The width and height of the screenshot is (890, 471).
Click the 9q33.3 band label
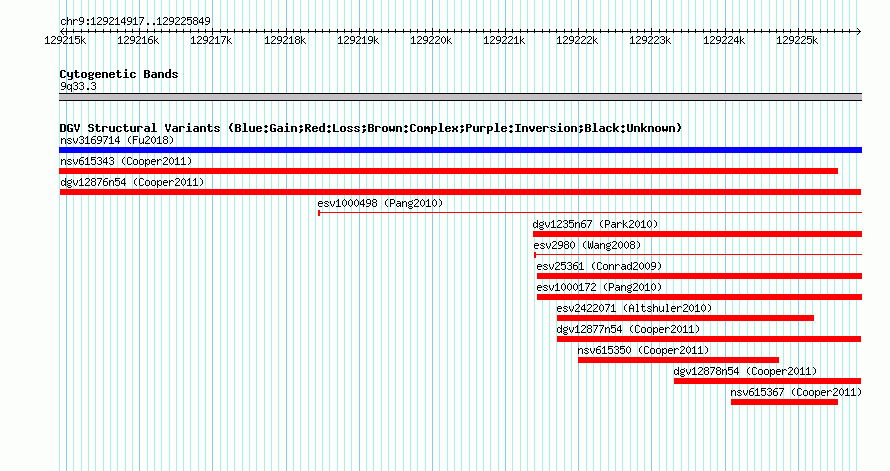(x=78, y=86)
